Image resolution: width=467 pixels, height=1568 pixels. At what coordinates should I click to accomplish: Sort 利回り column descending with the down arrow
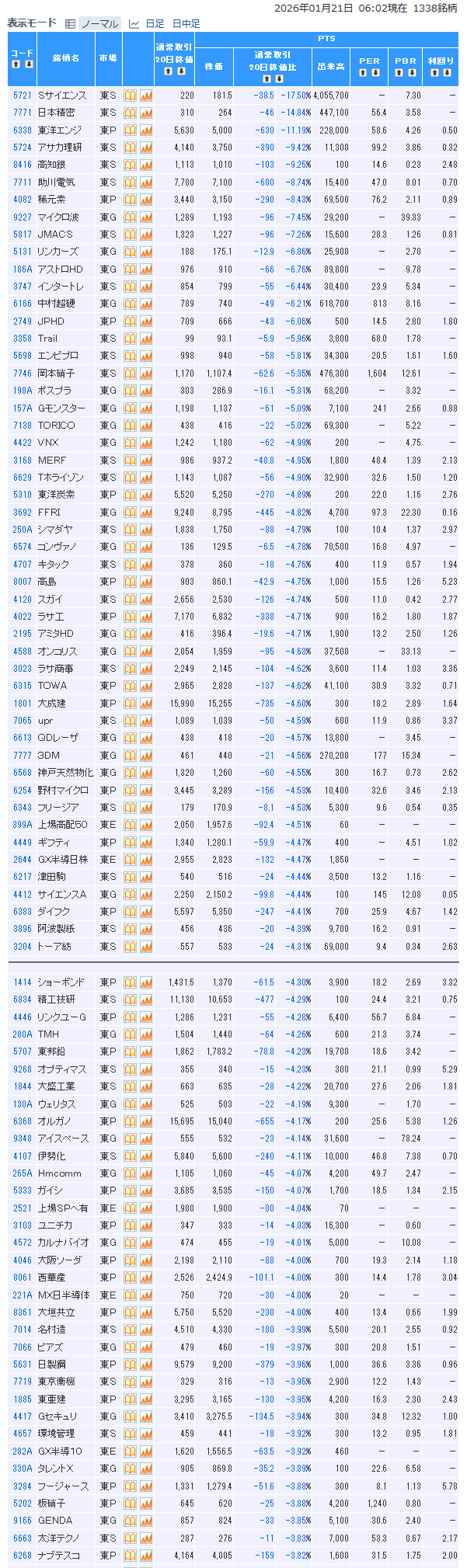click(448, 72)
